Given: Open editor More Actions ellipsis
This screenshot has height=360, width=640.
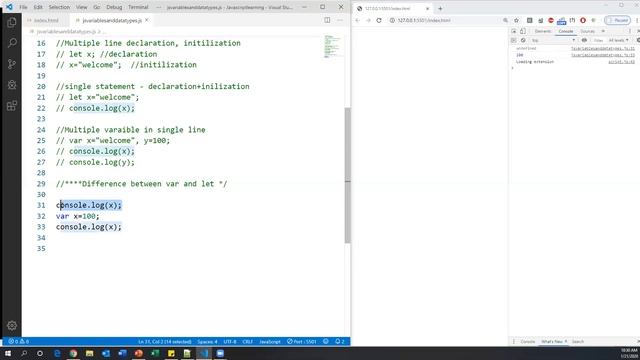Looking at the screenshot, I should 340,20.
